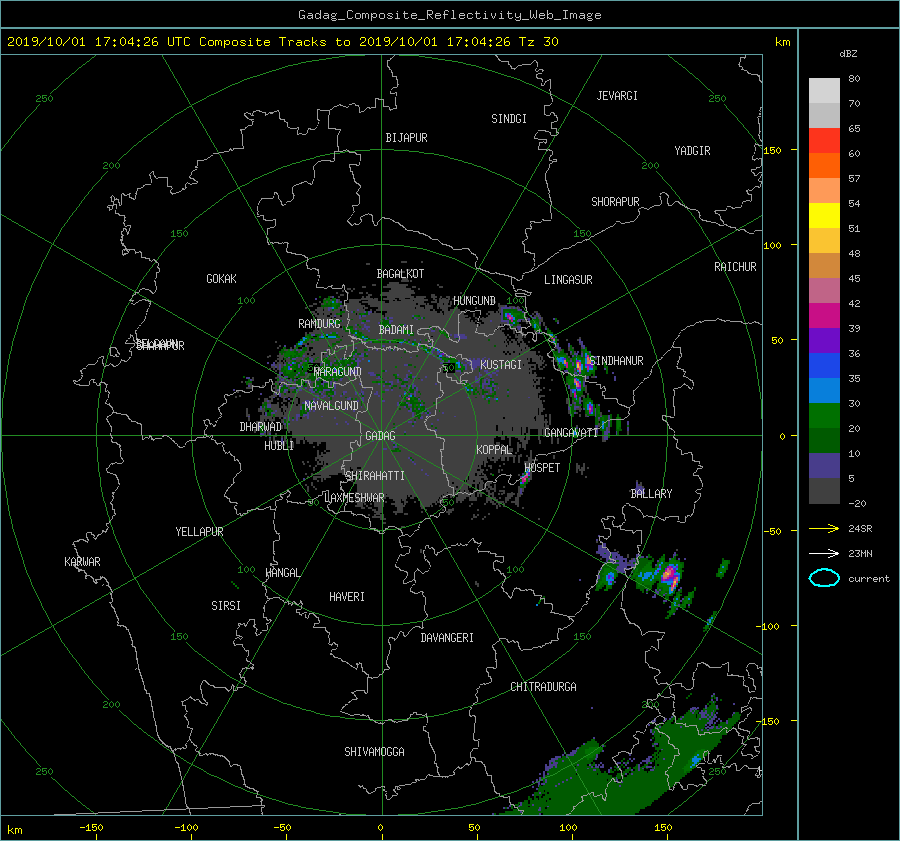Select the 'HANGAL' city label

pos(282,573)
